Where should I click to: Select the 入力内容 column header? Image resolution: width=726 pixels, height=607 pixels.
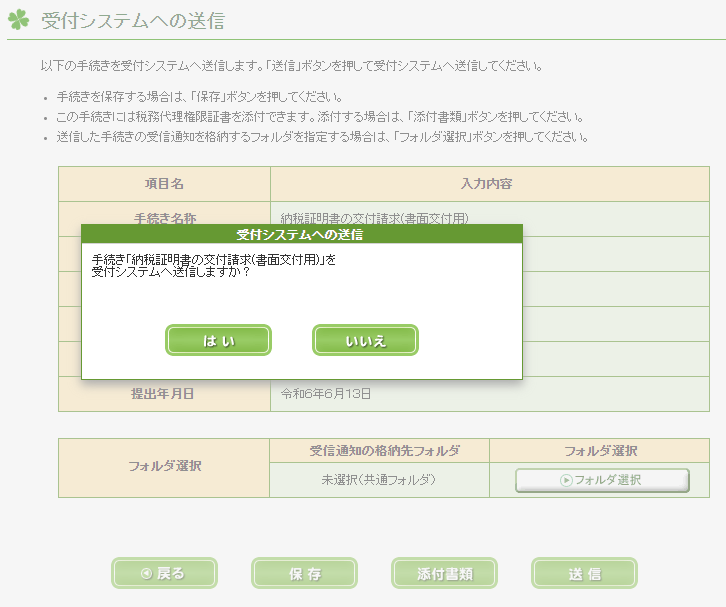pyautogui.click(x=489, y=184)
